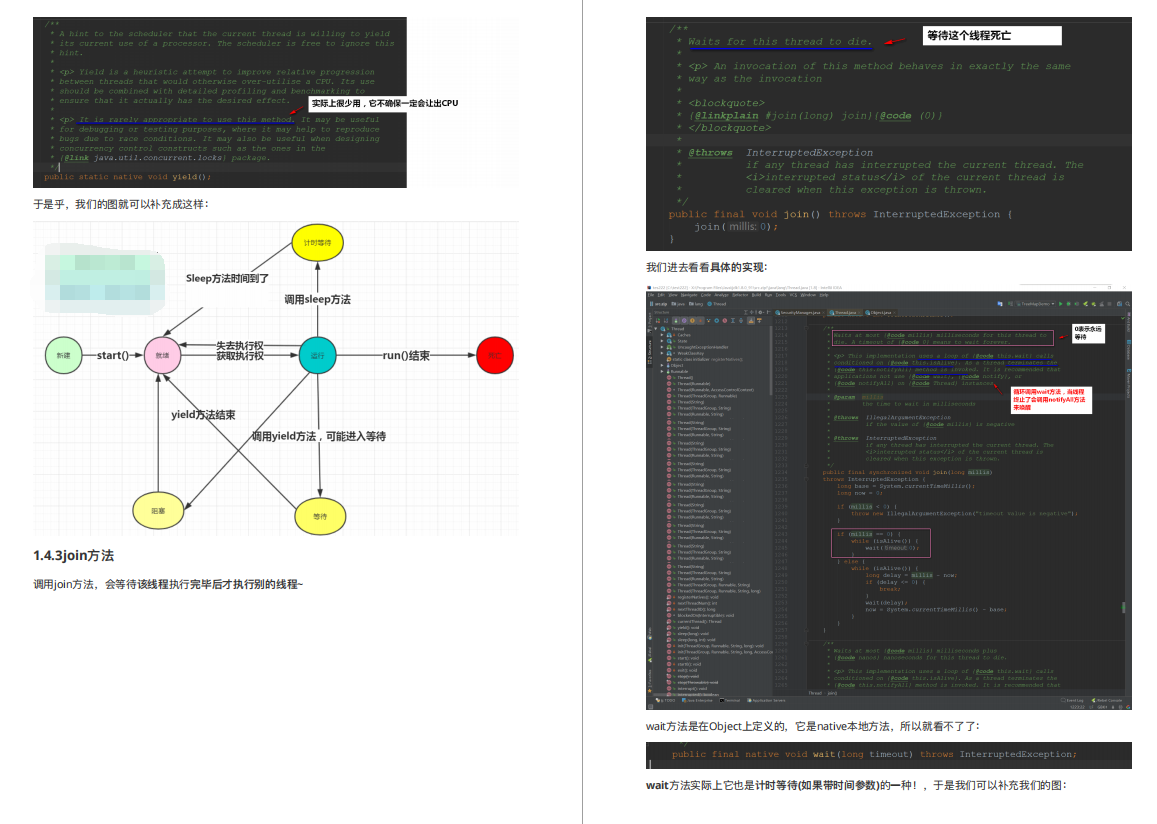Open Rebel Console in the bottom bar
Image resolution: width=1157 pixels, height=824 pixels.
pos(1107,701)
